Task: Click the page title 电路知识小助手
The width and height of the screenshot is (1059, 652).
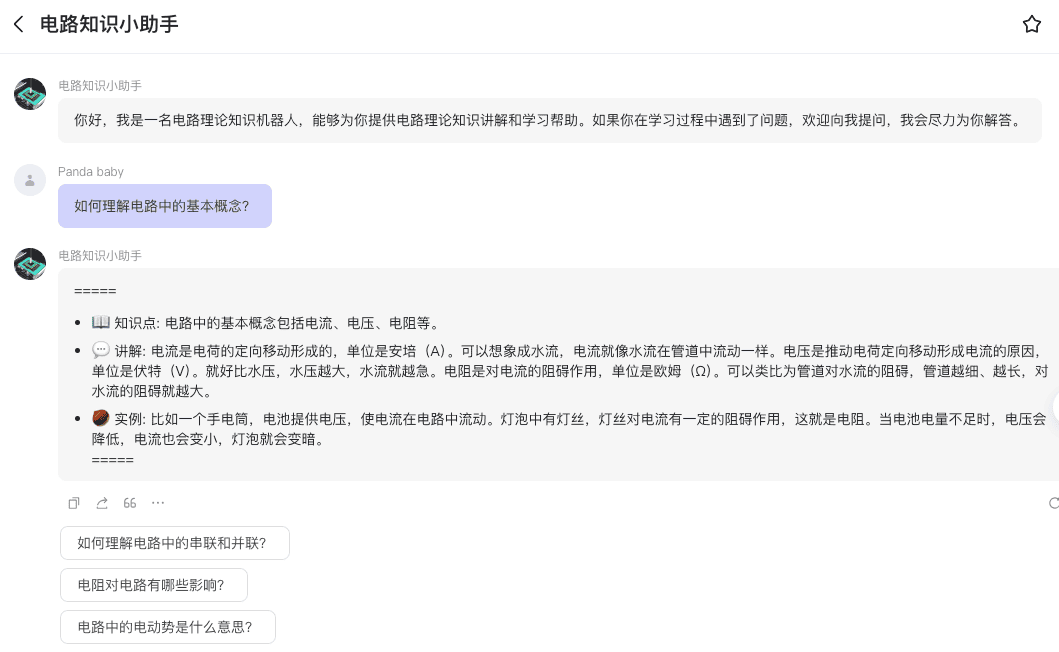Action: pyautogui.click(x=109, y=25)
